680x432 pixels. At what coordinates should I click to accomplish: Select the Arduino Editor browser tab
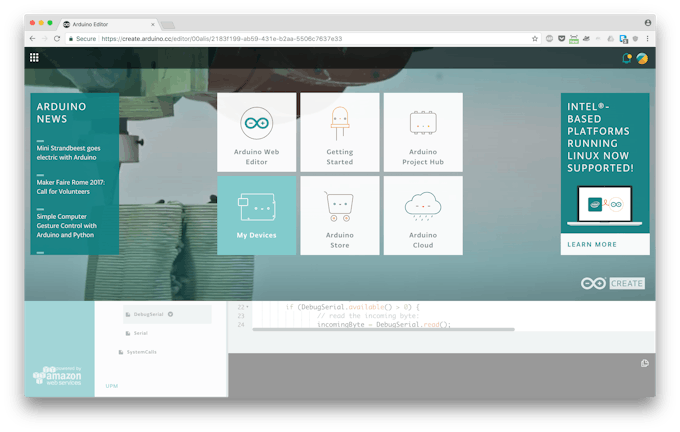108,24
